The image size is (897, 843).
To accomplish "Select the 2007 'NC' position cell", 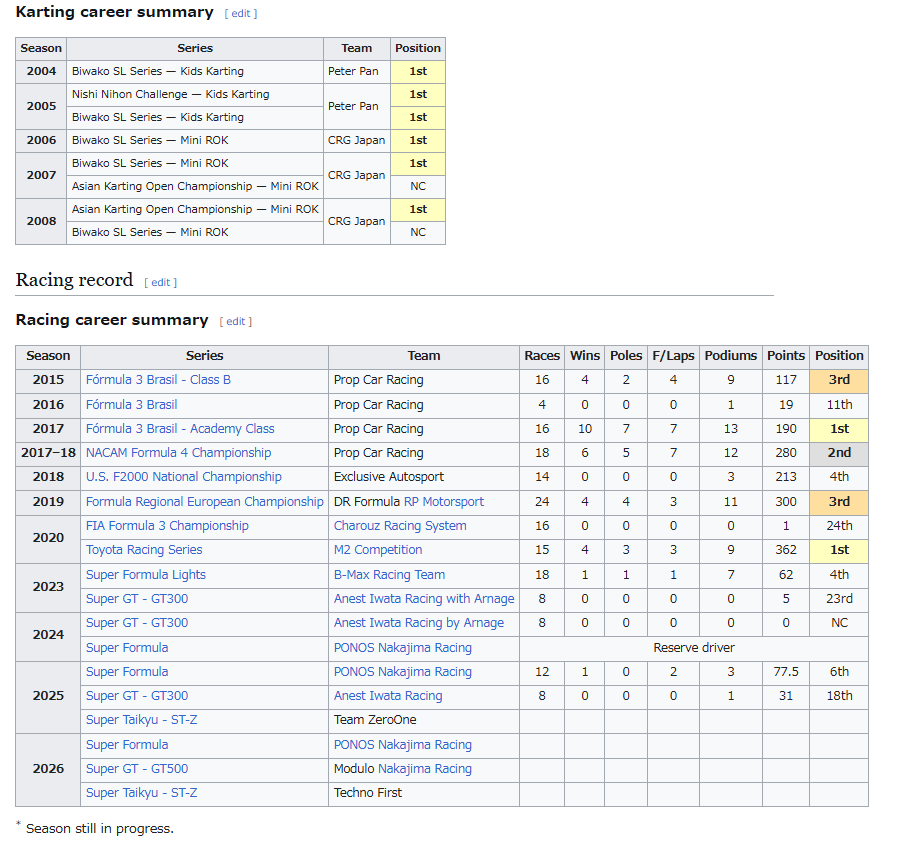I will (x=418, y=187).
